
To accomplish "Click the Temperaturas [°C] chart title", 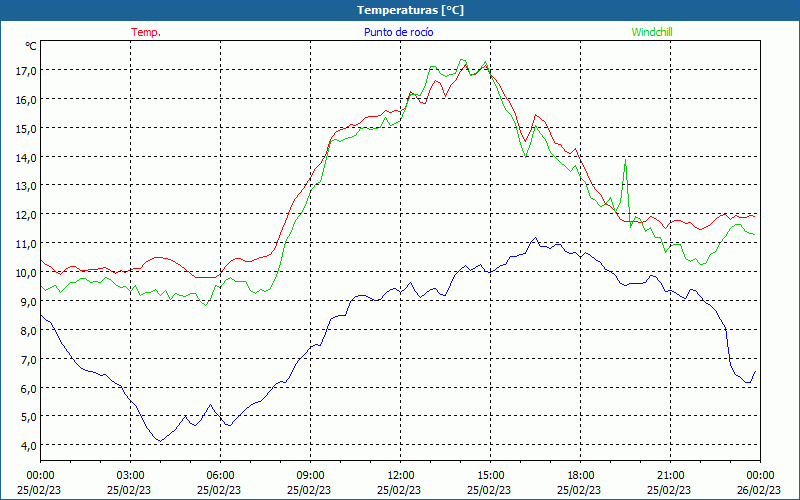I will 410,10.
